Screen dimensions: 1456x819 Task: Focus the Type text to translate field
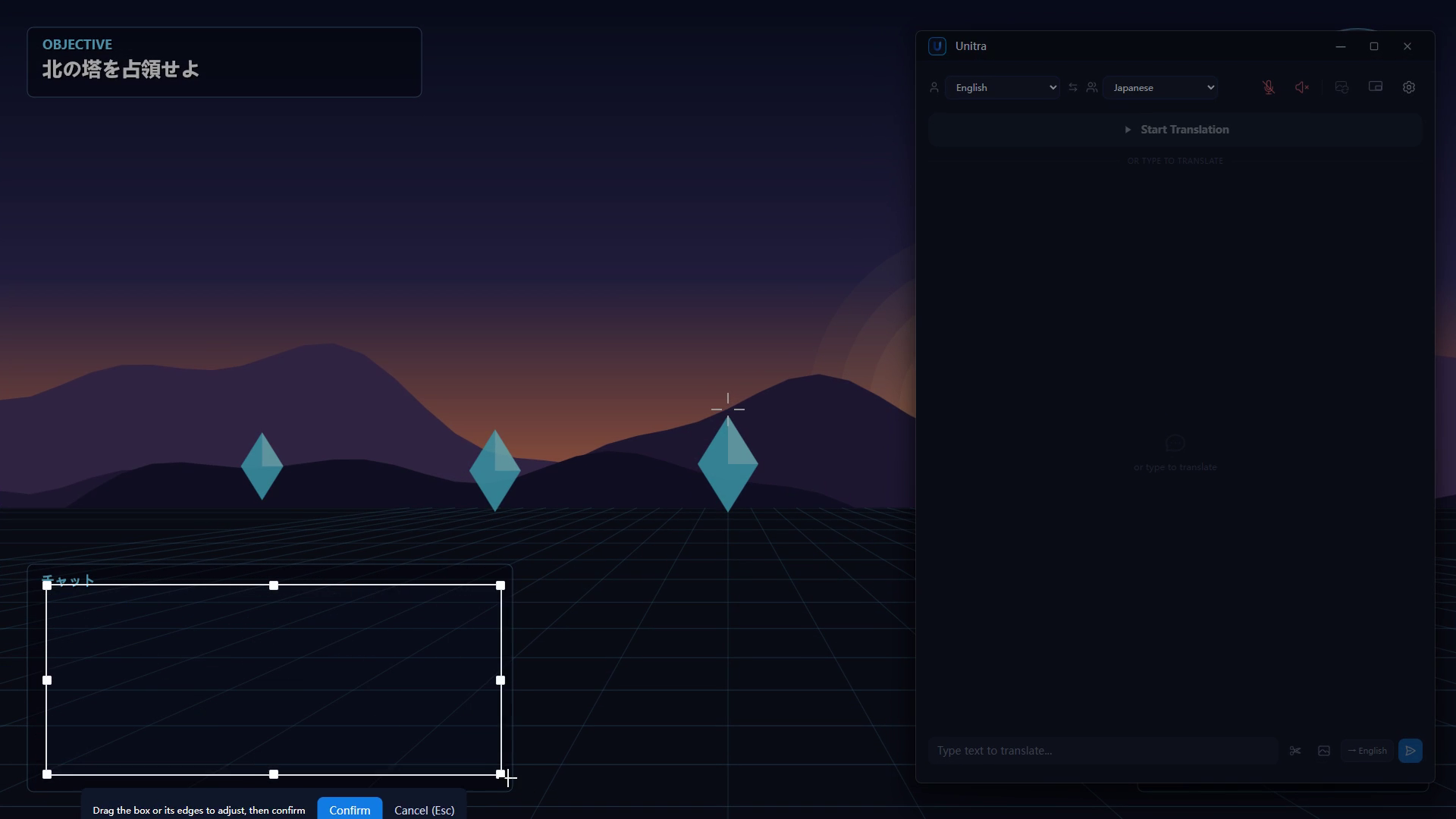(1103, 751)
